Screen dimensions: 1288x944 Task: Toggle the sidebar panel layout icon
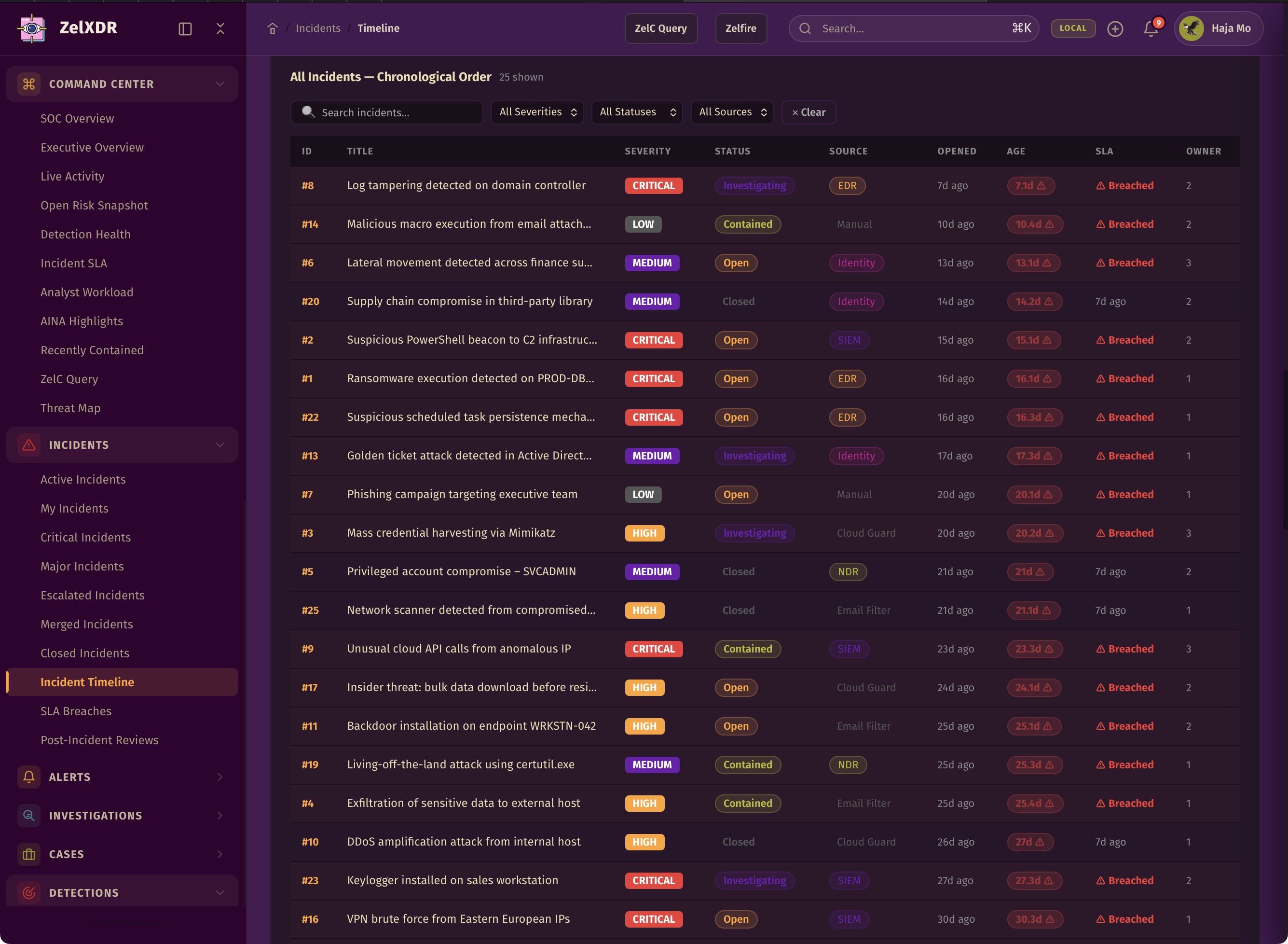click(x=185, y=28)
